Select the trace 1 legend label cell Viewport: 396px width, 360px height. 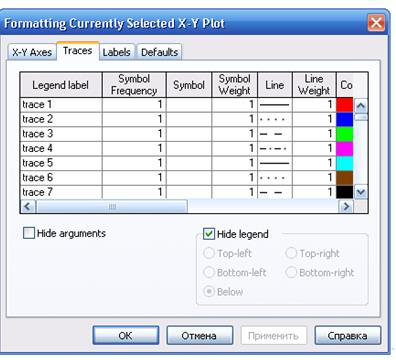point(61,105)
